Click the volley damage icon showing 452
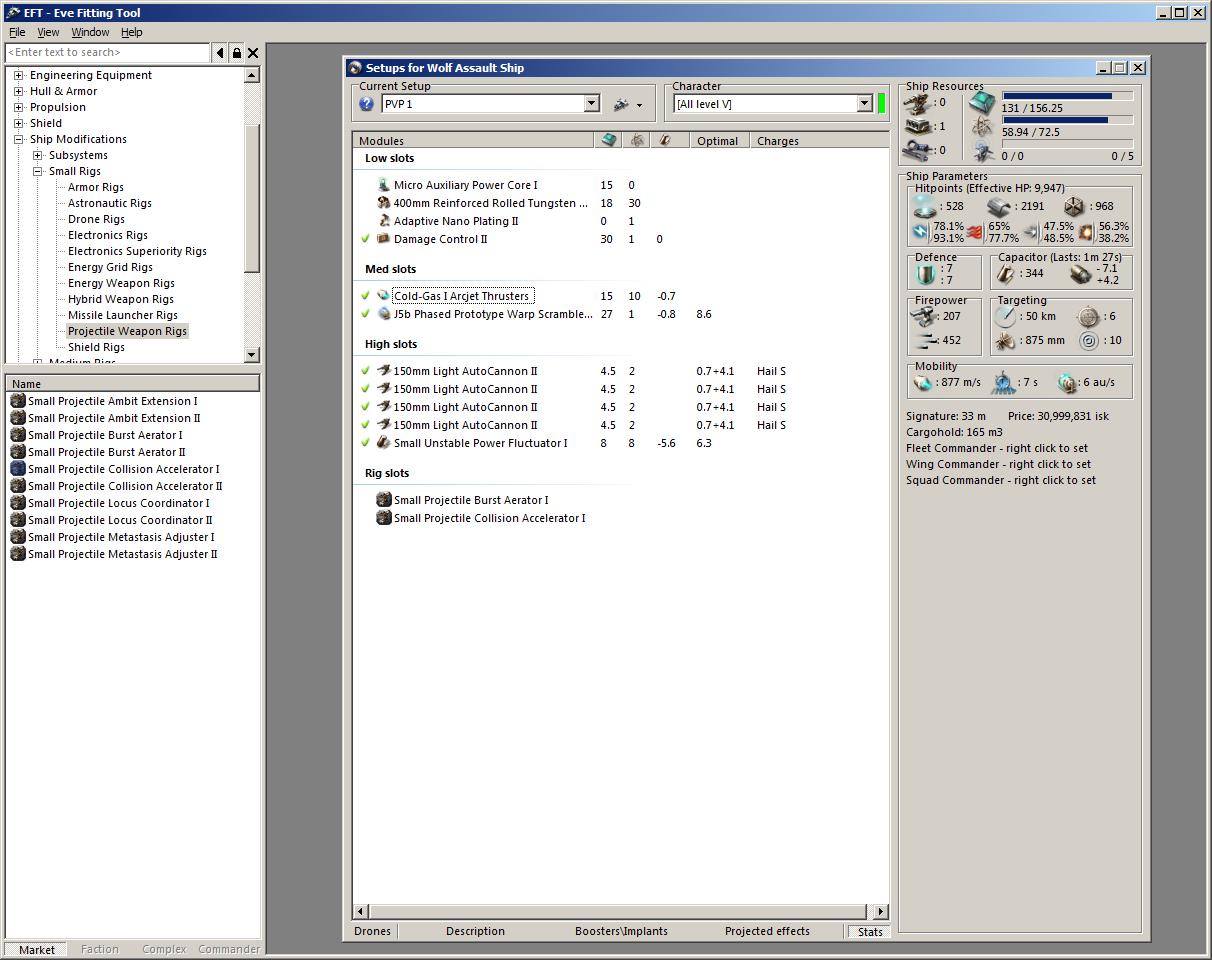Viewport: 1212px width, 960px height. click(925, 340)
